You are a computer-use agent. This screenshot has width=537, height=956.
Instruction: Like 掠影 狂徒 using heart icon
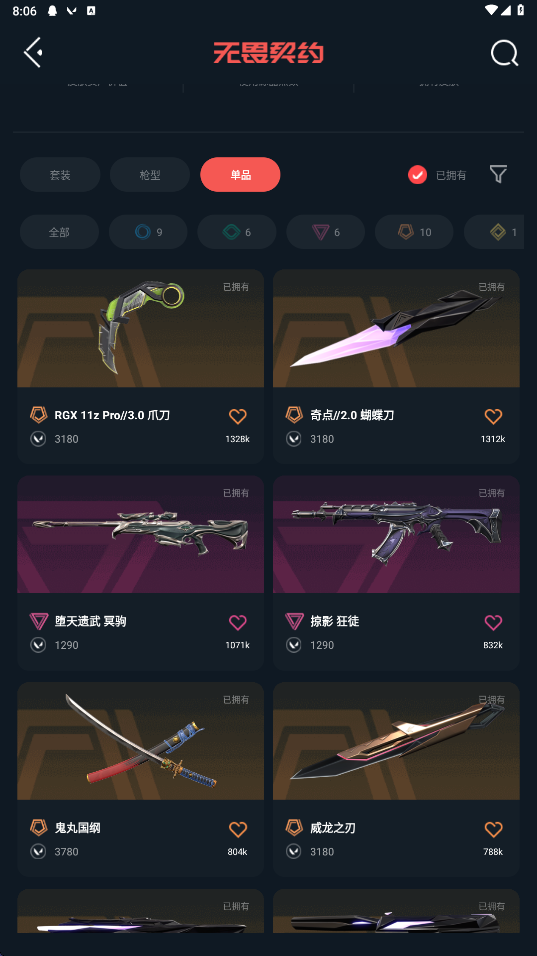click(x=493, y=622)
